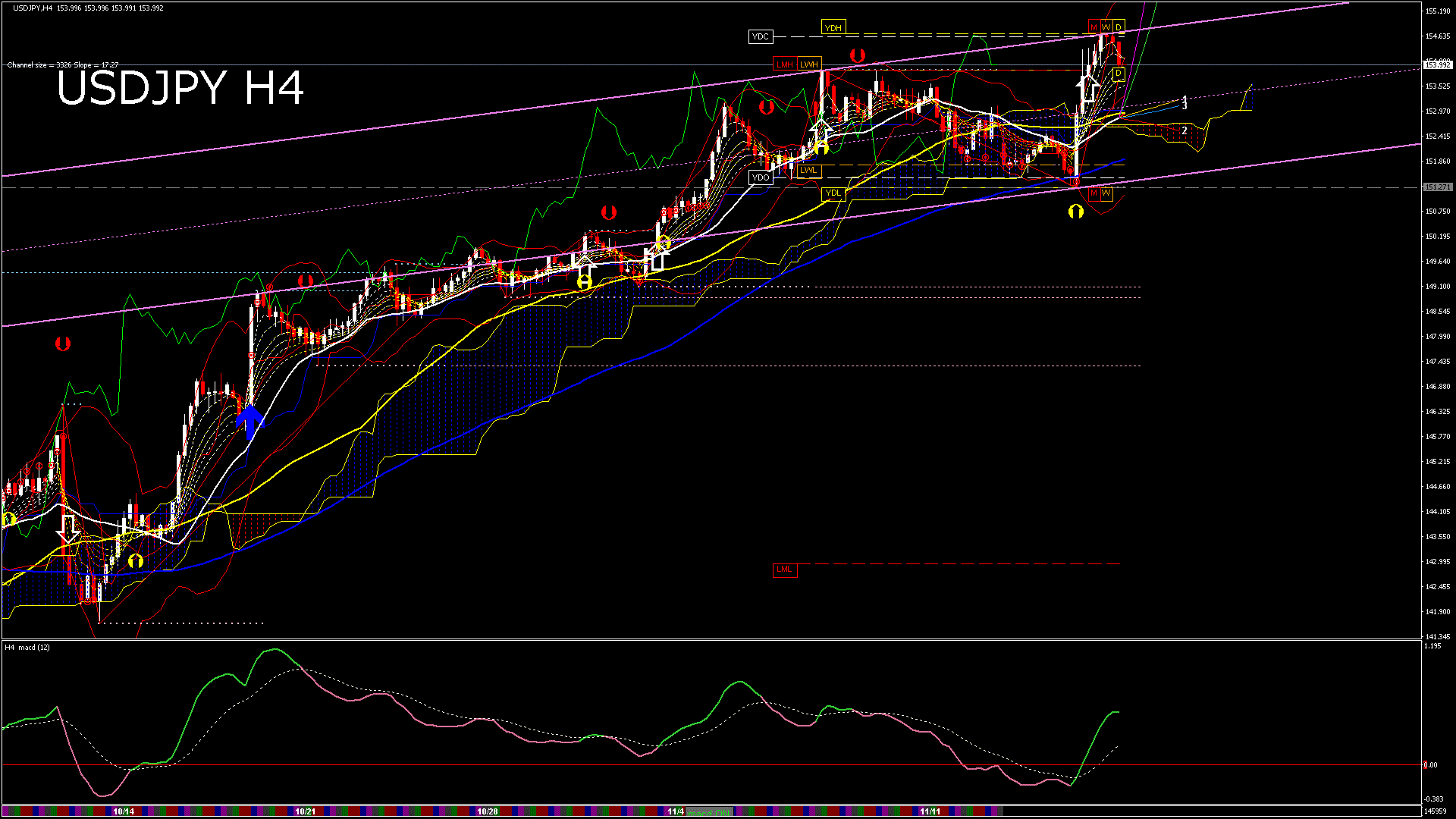This screenshot has height=819, width=1456.
Task: Click the 151.271 price tag on the right axis
Action: pos(1437,187)
